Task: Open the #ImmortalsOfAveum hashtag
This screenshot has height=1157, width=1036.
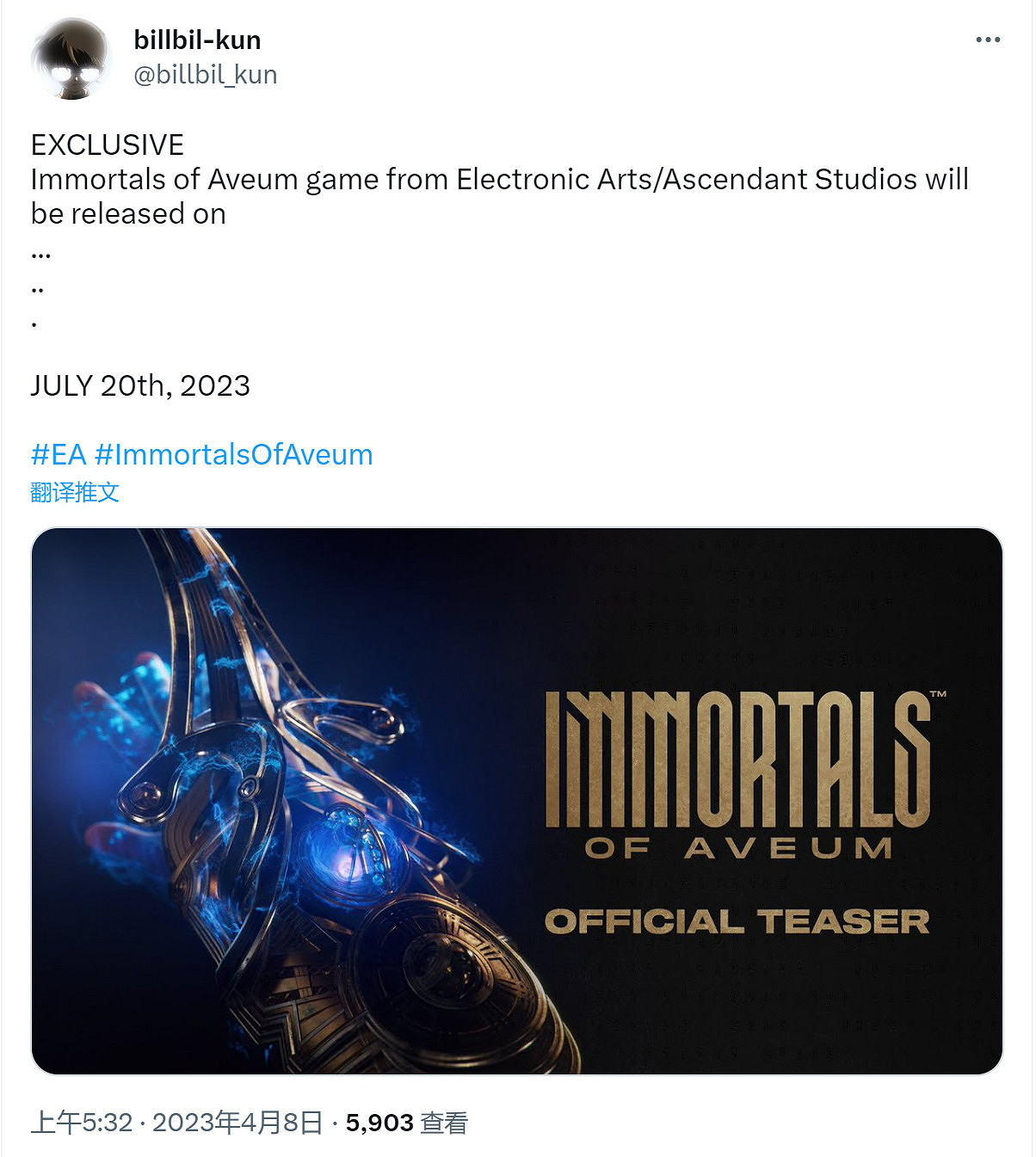Action: [233, 454]
